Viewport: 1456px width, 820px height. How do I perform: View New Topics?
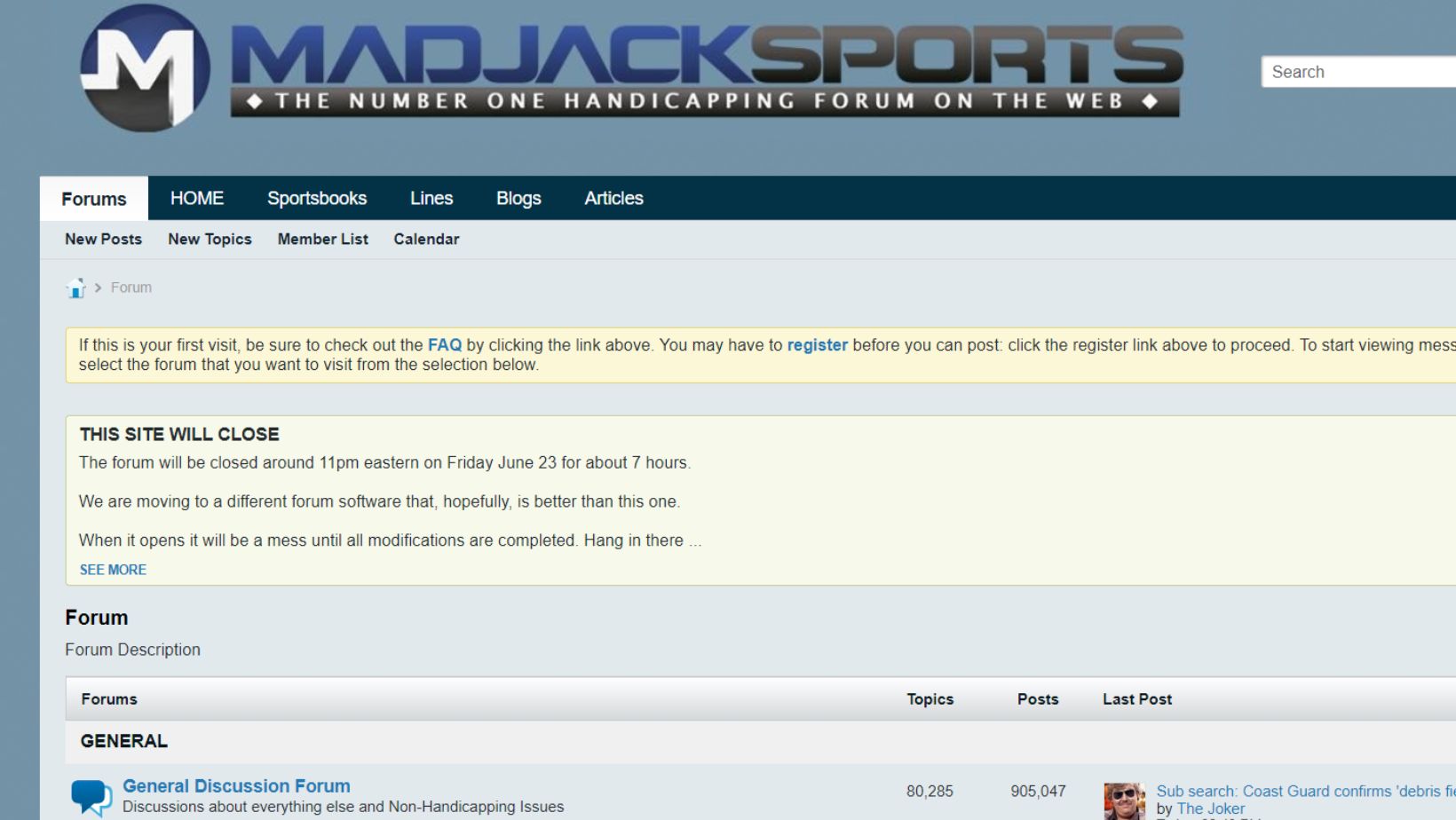coord(210,239)
